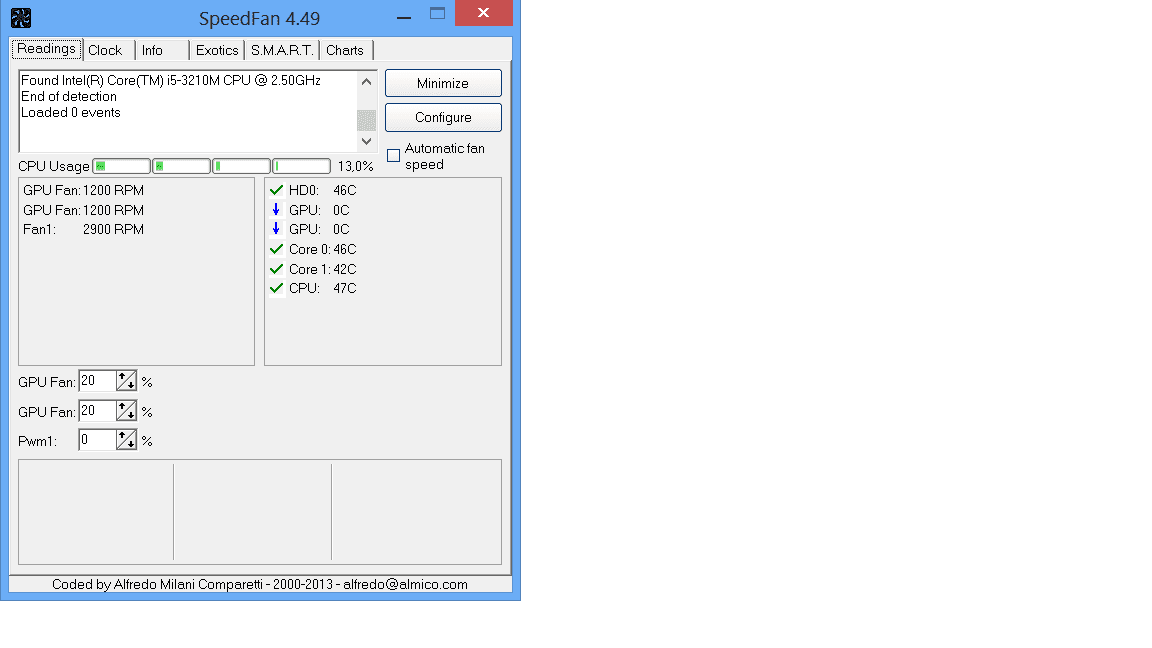Open the Clock tab
The height and width of the screenshot is (648, 1152).
click(105, 50)
